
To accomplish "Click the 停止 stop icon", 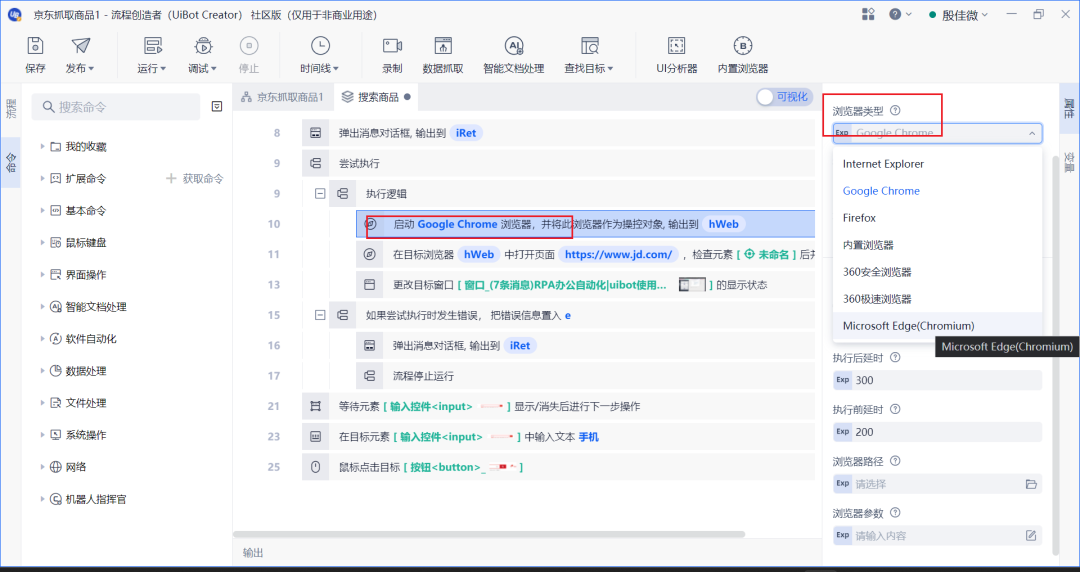I will point(249,46).
